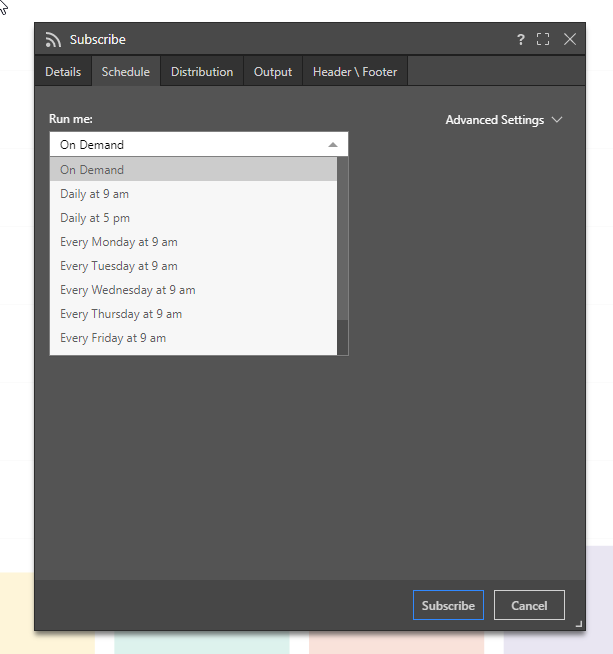Choose On Demand from the list
The width and height of the screenshot is (613, 654).
click(92, 170)
